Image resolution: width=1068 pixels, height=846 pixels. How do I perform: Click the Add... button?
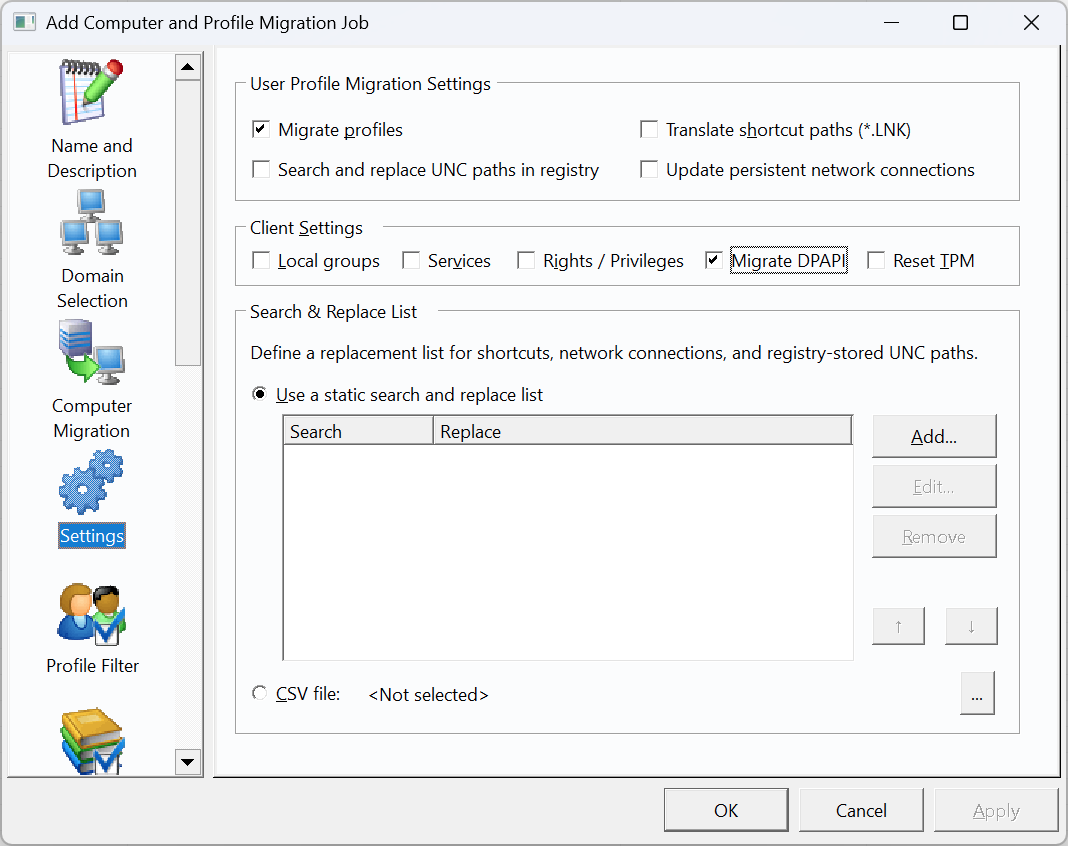click(934, 436)
